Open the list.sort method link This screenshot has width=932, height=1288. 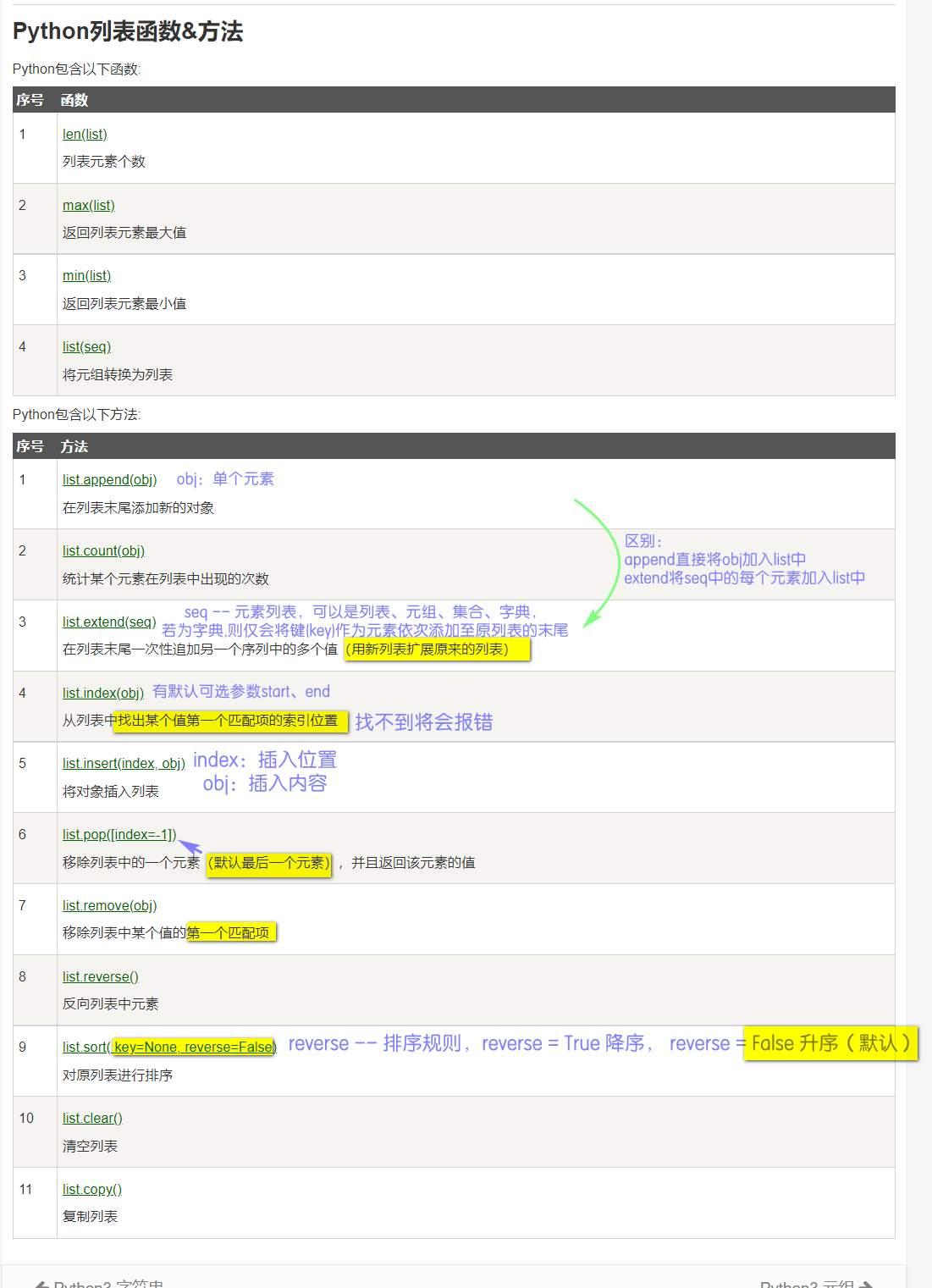(x=169, y=1047)
